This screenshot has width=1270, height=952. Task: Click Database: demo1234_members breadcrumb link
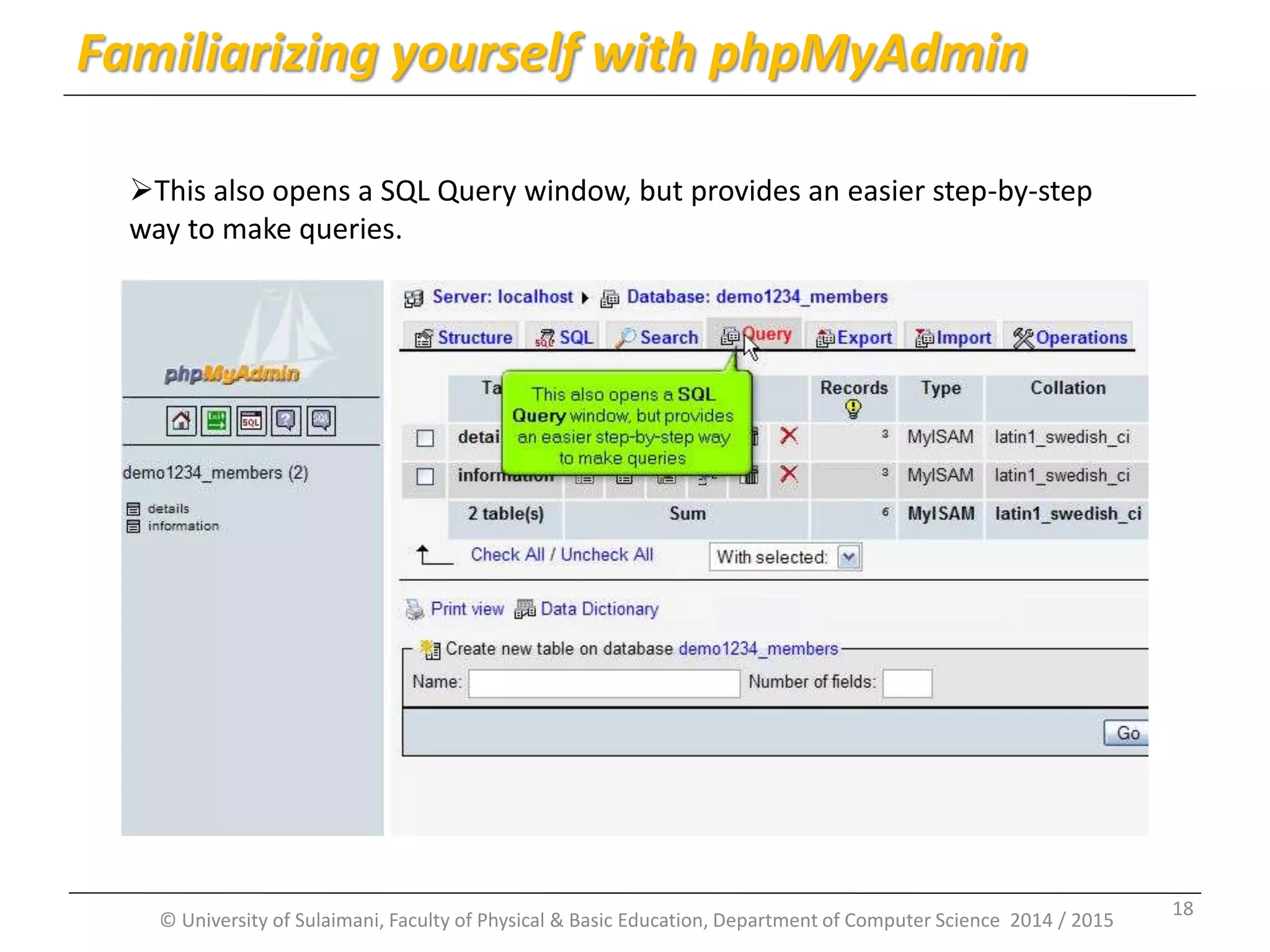[757, 297]
